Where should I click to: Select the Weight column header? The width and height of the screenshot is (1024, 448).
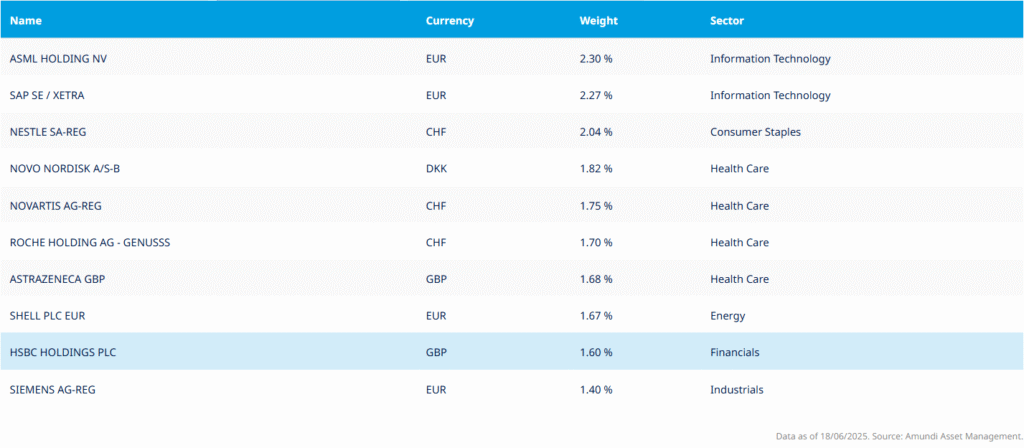(x=598, y=21)
